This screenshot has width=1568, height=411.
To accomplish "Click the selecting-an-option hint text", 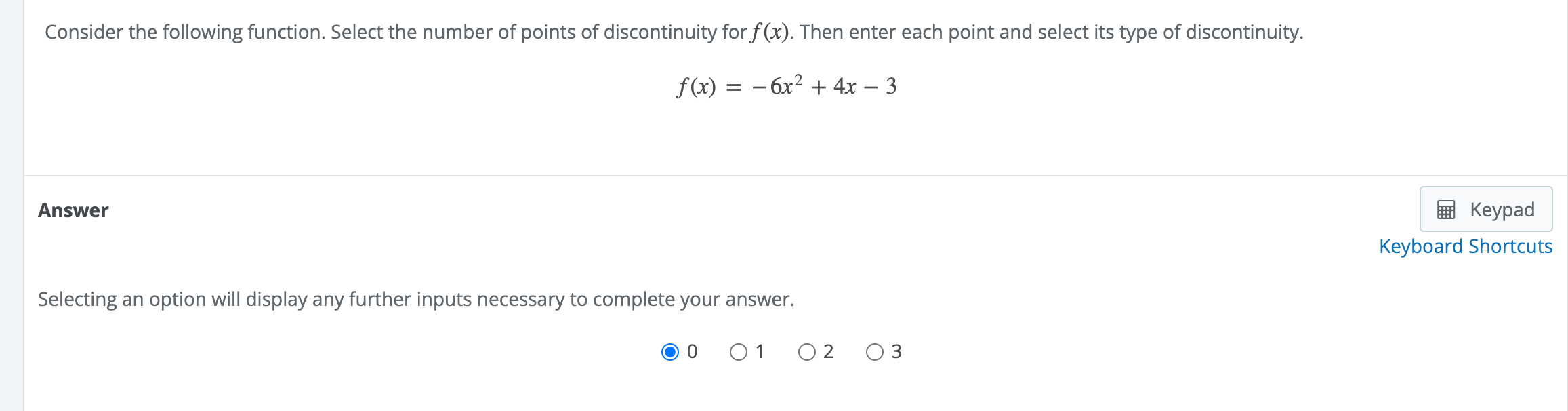I will click(x=415, y=298).
